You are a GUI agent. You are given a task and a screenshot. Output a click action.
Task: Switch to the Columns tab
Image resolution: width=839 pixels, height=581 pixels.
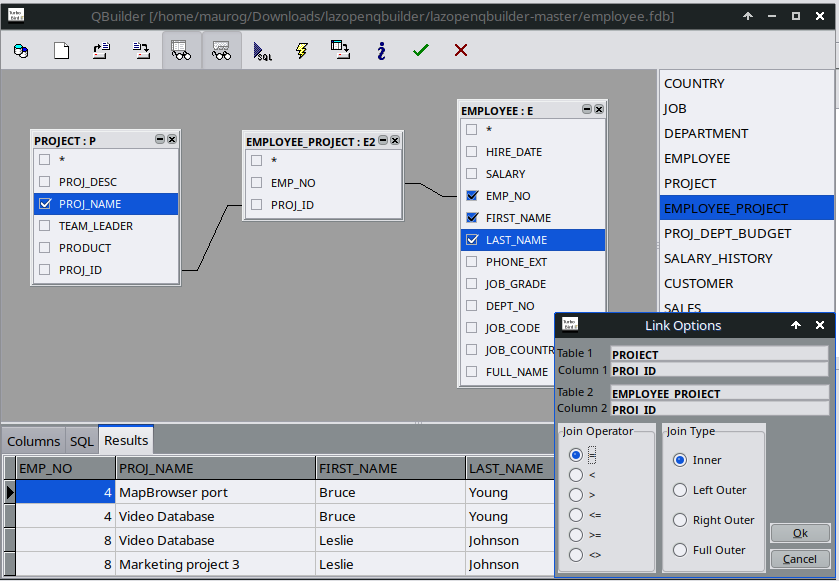tap(33, 441)
